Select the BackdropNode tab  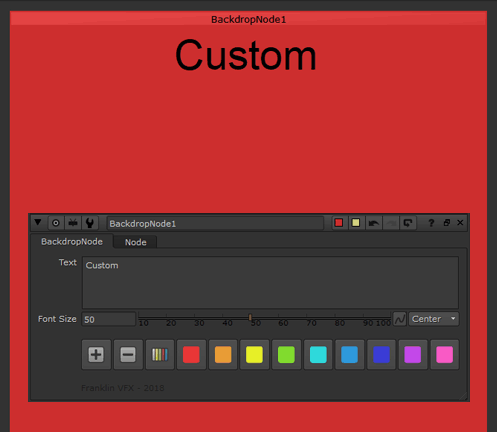[x=72, y=242]
